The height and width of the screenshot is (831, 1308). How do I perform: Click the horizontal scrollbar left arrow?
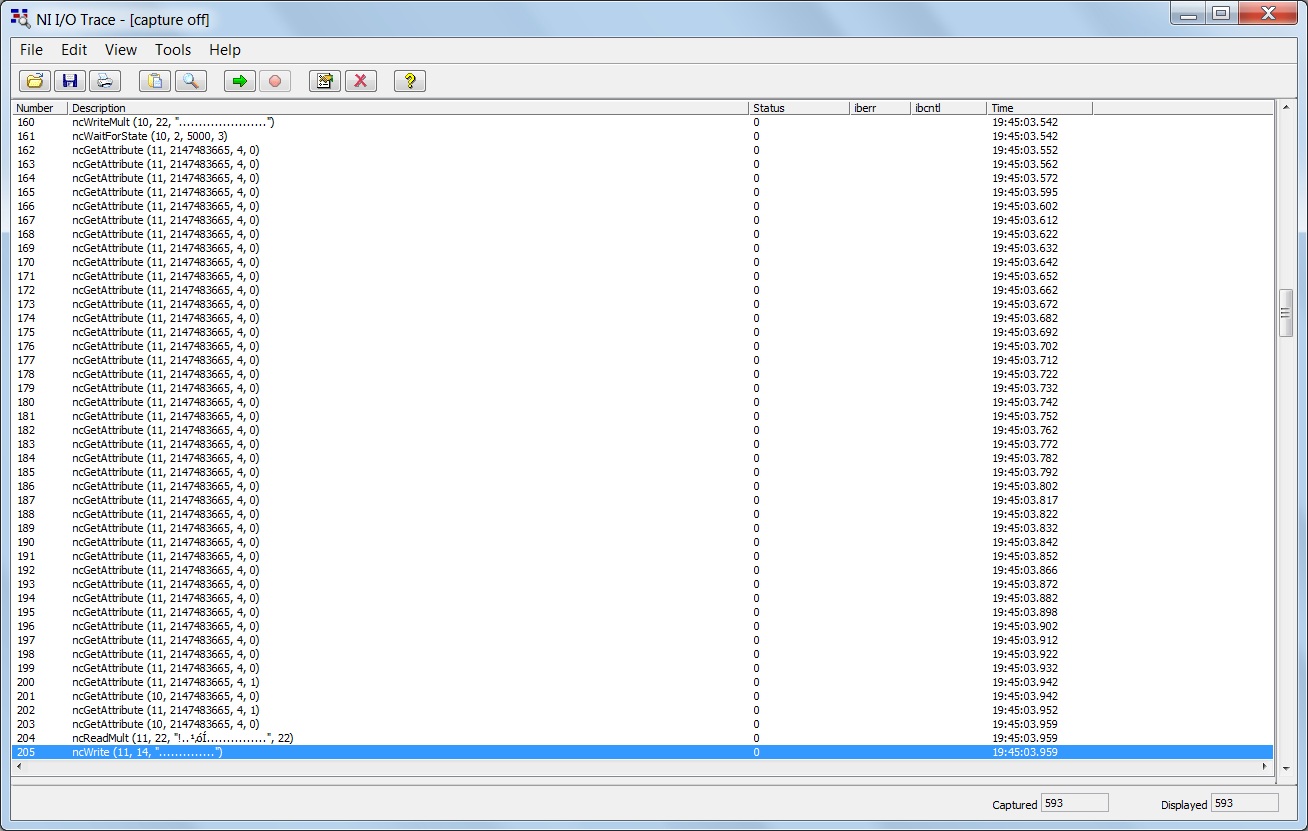point(20,767)
